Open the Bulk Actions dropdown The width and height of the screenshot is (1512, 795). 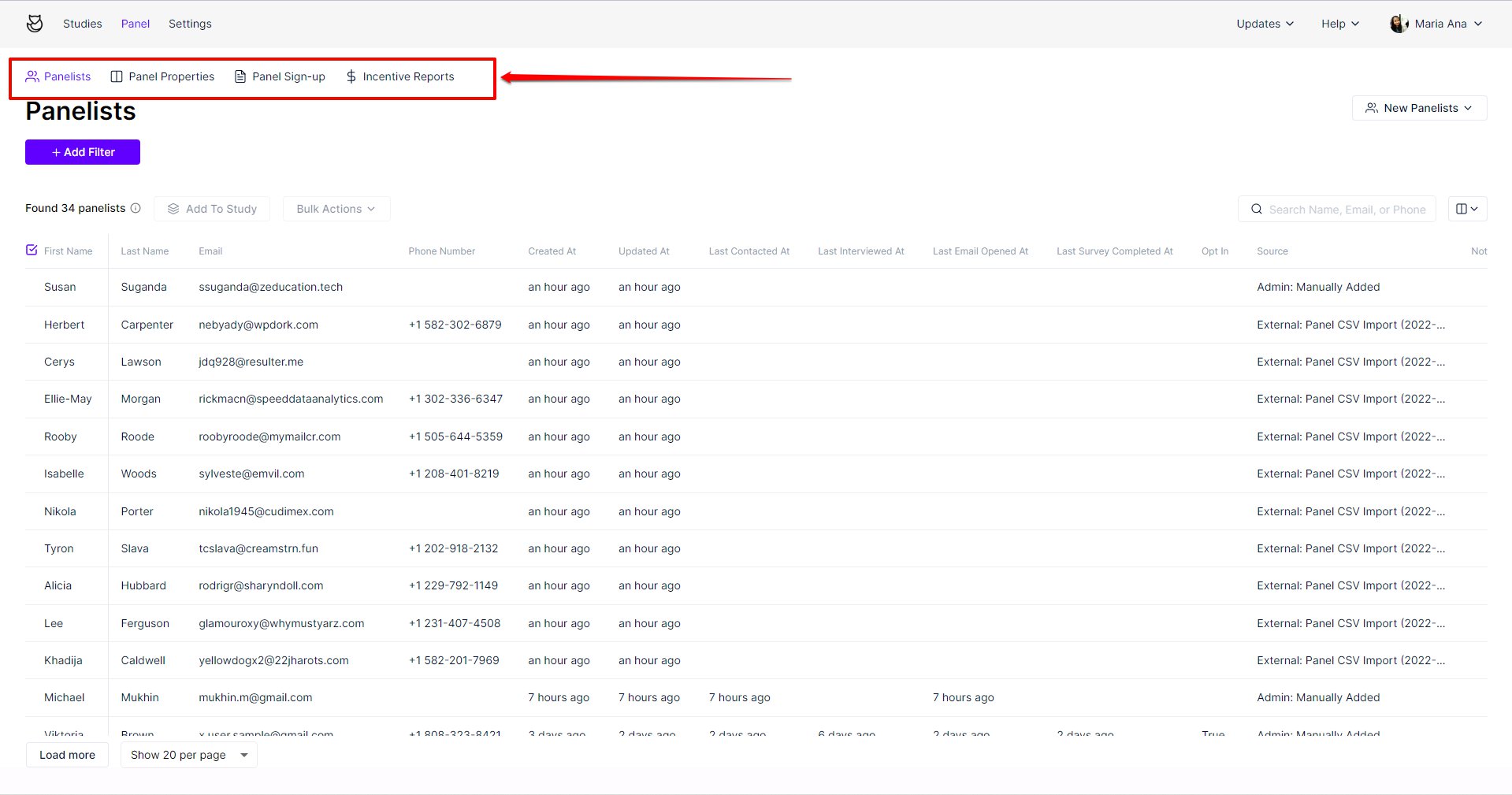(336, 209)
